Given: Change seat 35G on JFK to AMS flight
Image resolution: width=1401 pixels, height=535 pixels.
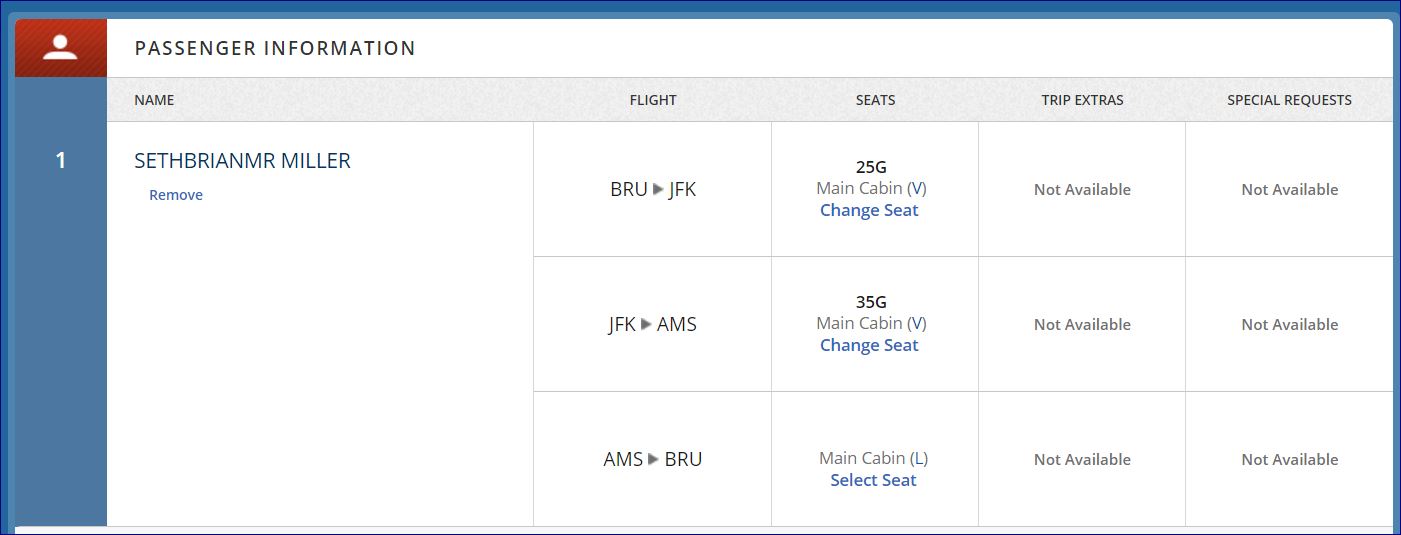Looking at the screenshot, I should (x=869, y=345).
